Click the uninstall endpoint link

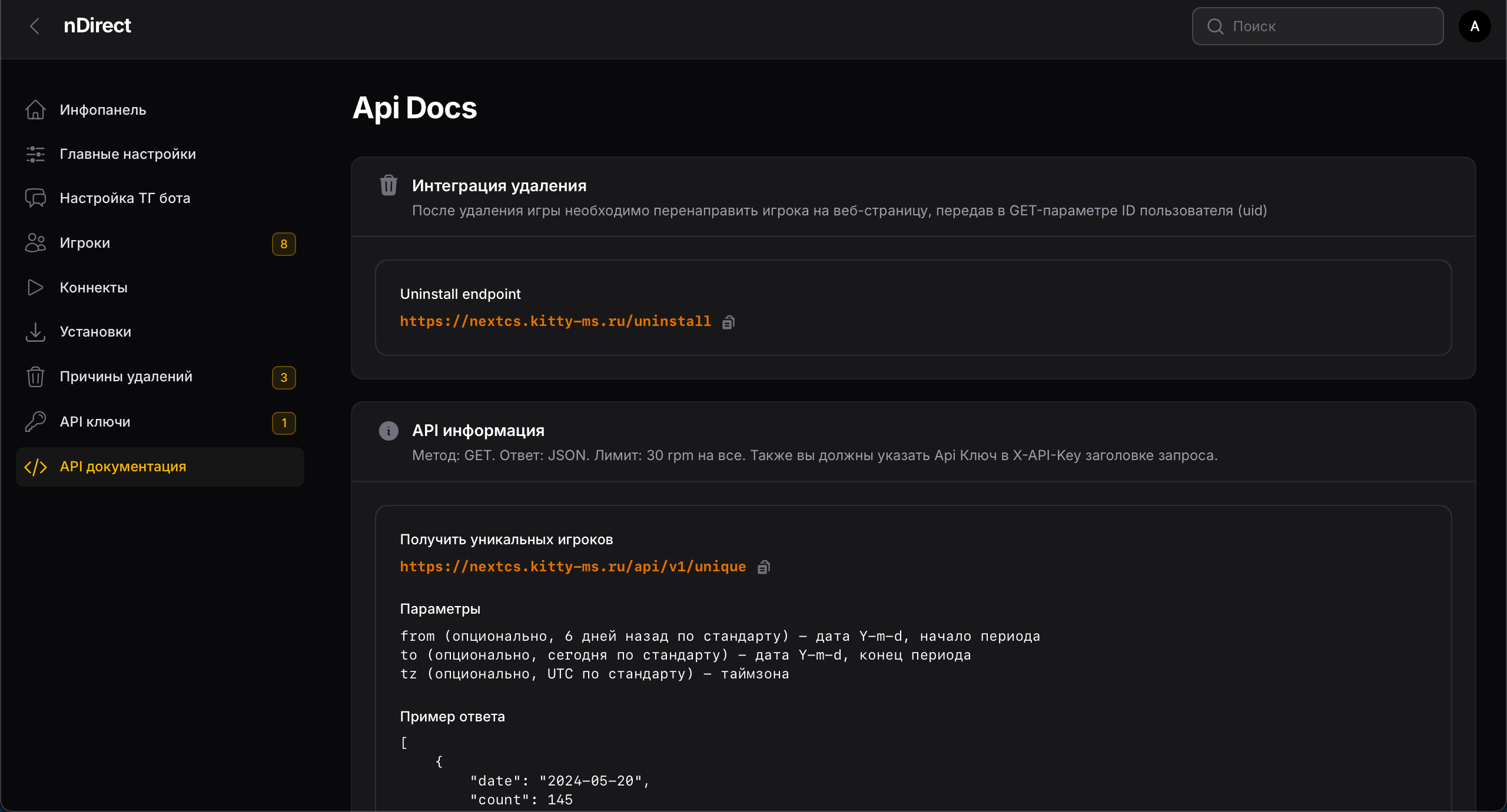coord(555,321)
